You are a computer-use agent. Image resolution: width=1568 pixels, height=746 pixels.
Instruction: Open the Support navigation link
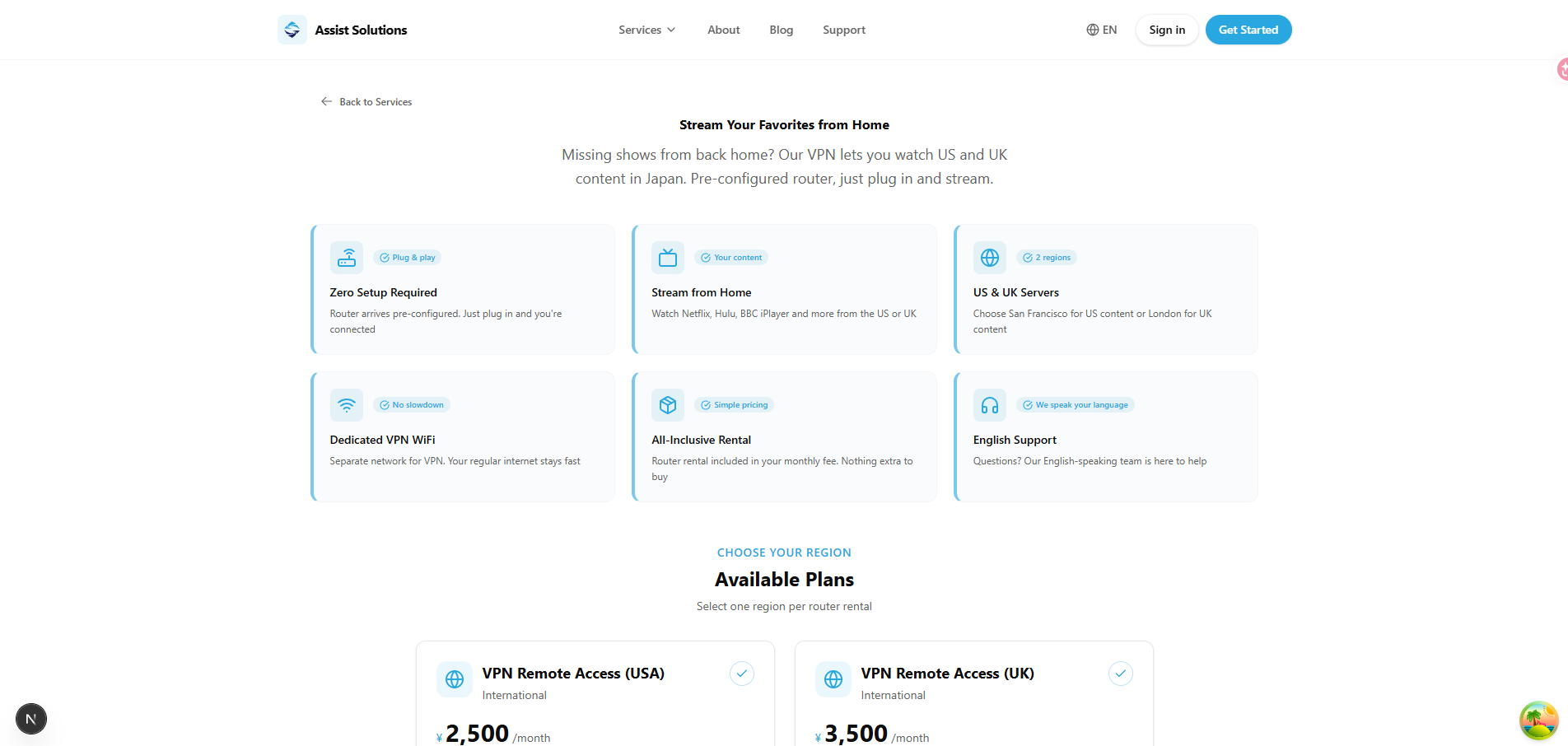(843, 30)
